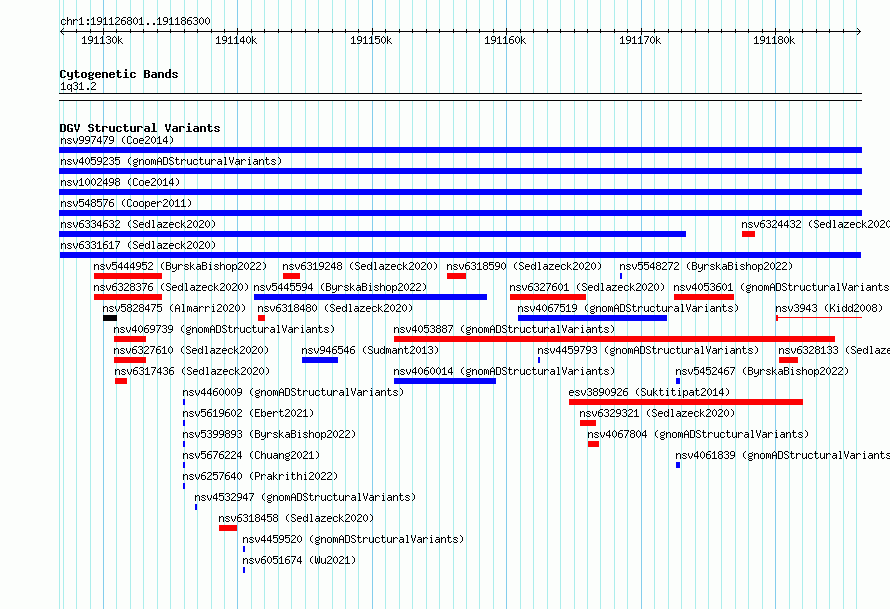Click the Cytogenetic Bands track title
Image resolution: width=890 pixels, height=609 pixels.
pos(119,74)
